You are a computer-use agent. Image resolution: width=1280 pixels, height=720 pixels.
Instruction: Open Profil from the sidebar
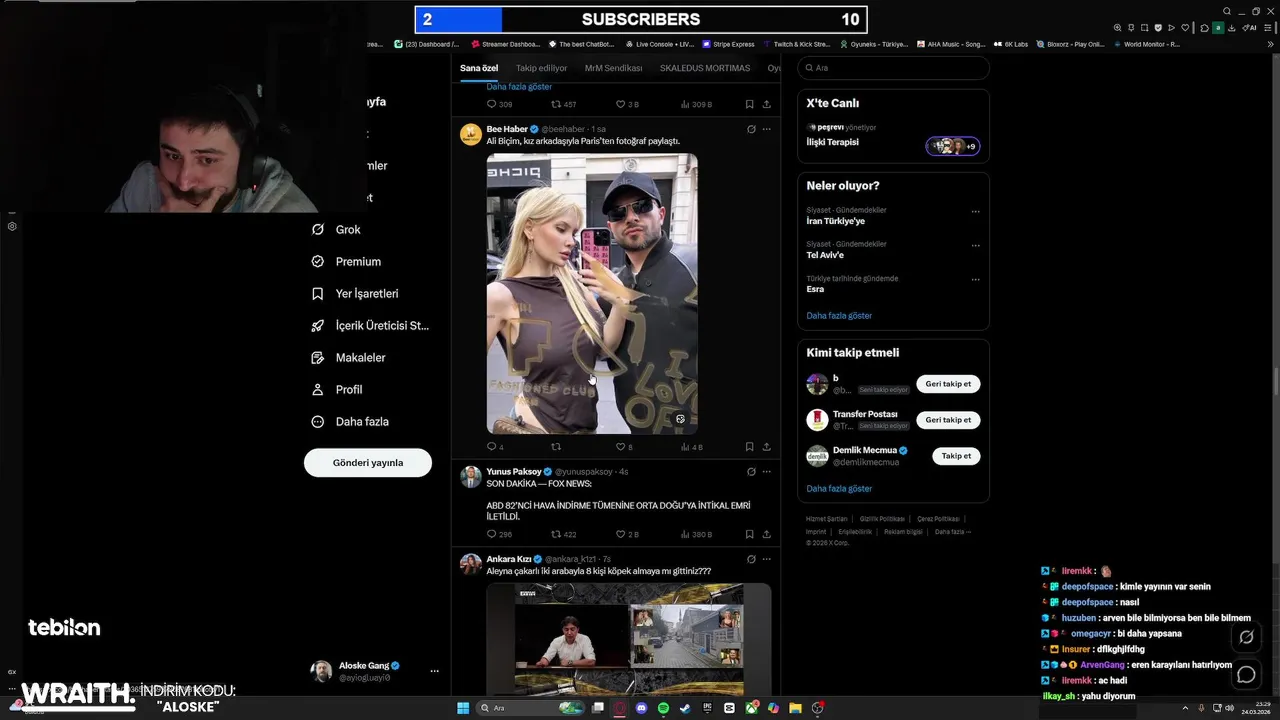(x=336, y=390)
